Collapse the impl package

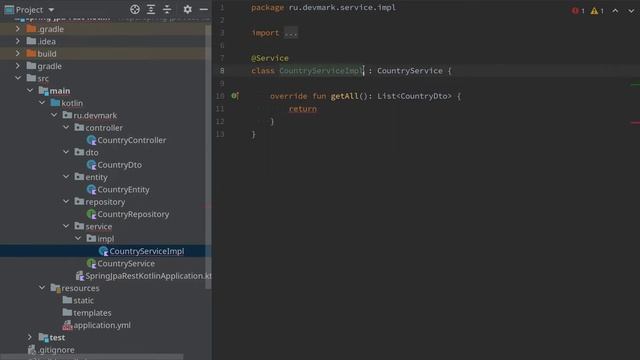(x=78, y=238)
